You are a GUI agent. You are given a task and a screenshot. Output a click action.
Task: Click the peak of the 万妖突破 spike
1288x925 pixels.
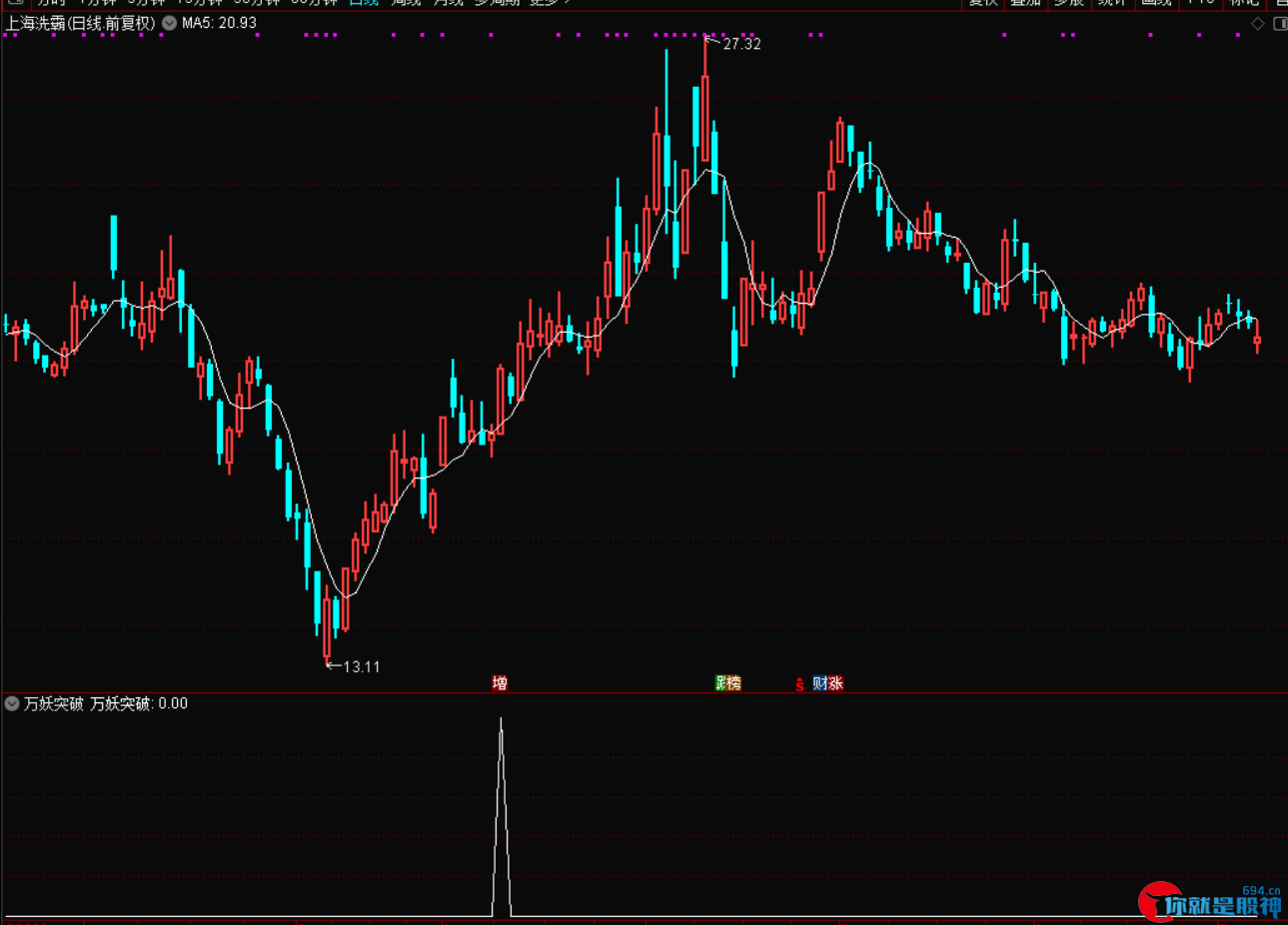pos(501,718)
